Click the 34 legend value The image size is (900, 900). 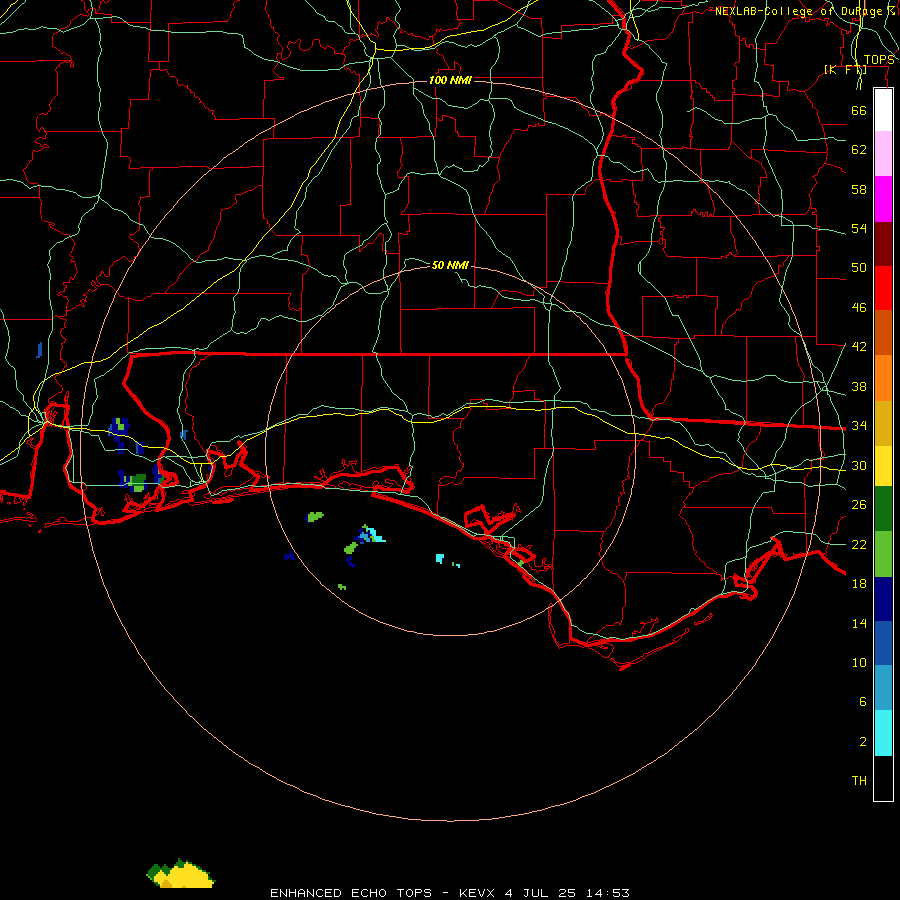click(859, 426)
